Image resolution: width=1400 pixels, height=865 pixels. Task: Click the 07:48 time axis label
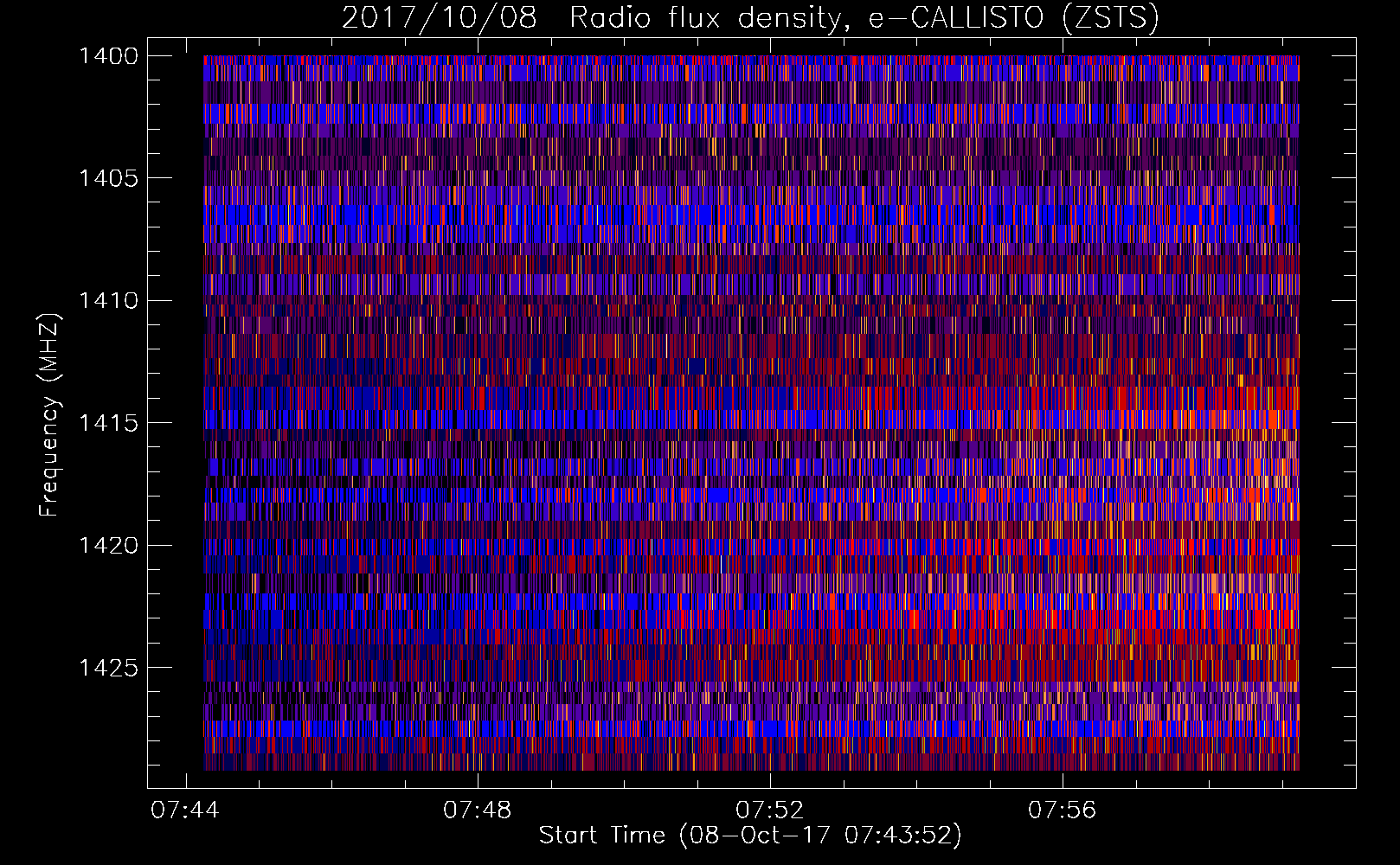point(478,811)
